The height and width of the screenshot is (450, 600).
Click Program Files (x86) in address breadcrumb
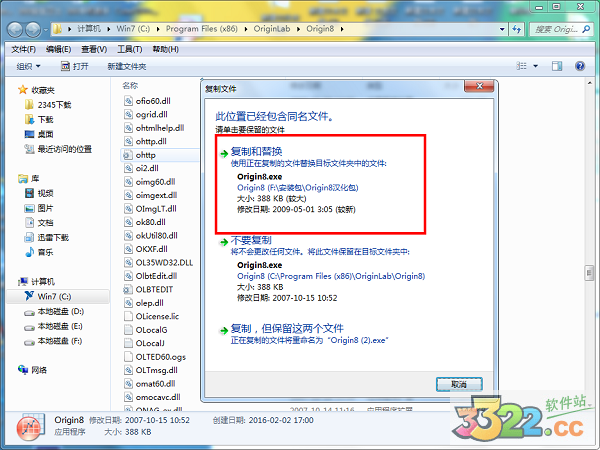201,29
